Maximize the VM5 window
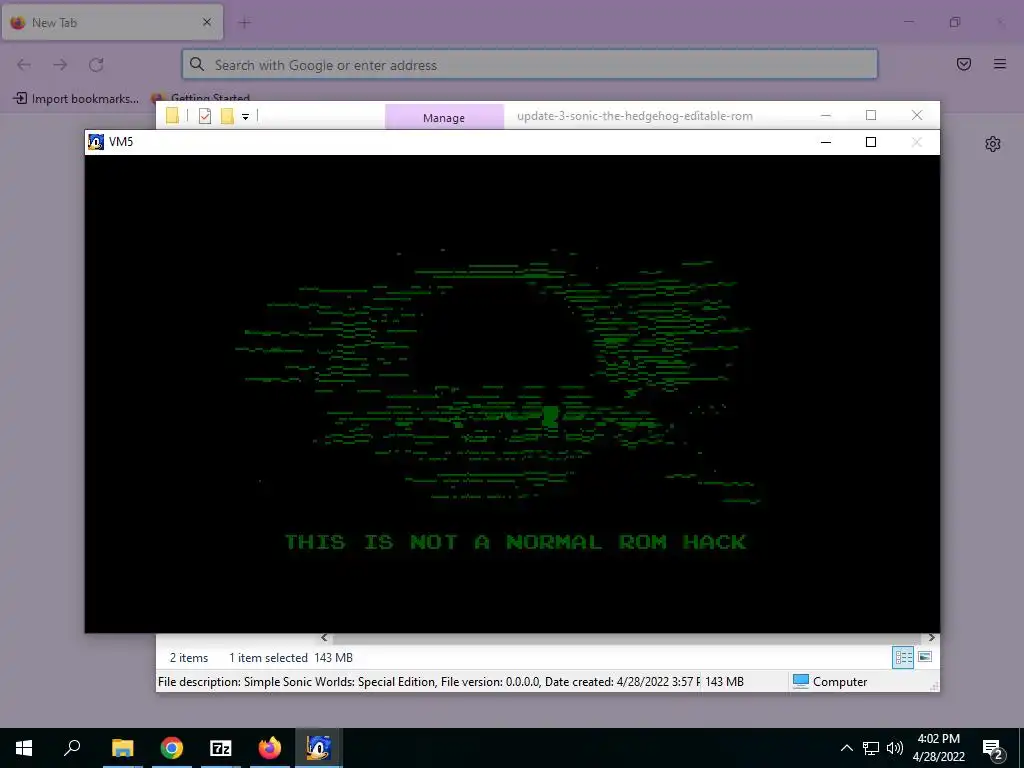The height and width of the screenshot is (768, 1024). click(871, 142)
